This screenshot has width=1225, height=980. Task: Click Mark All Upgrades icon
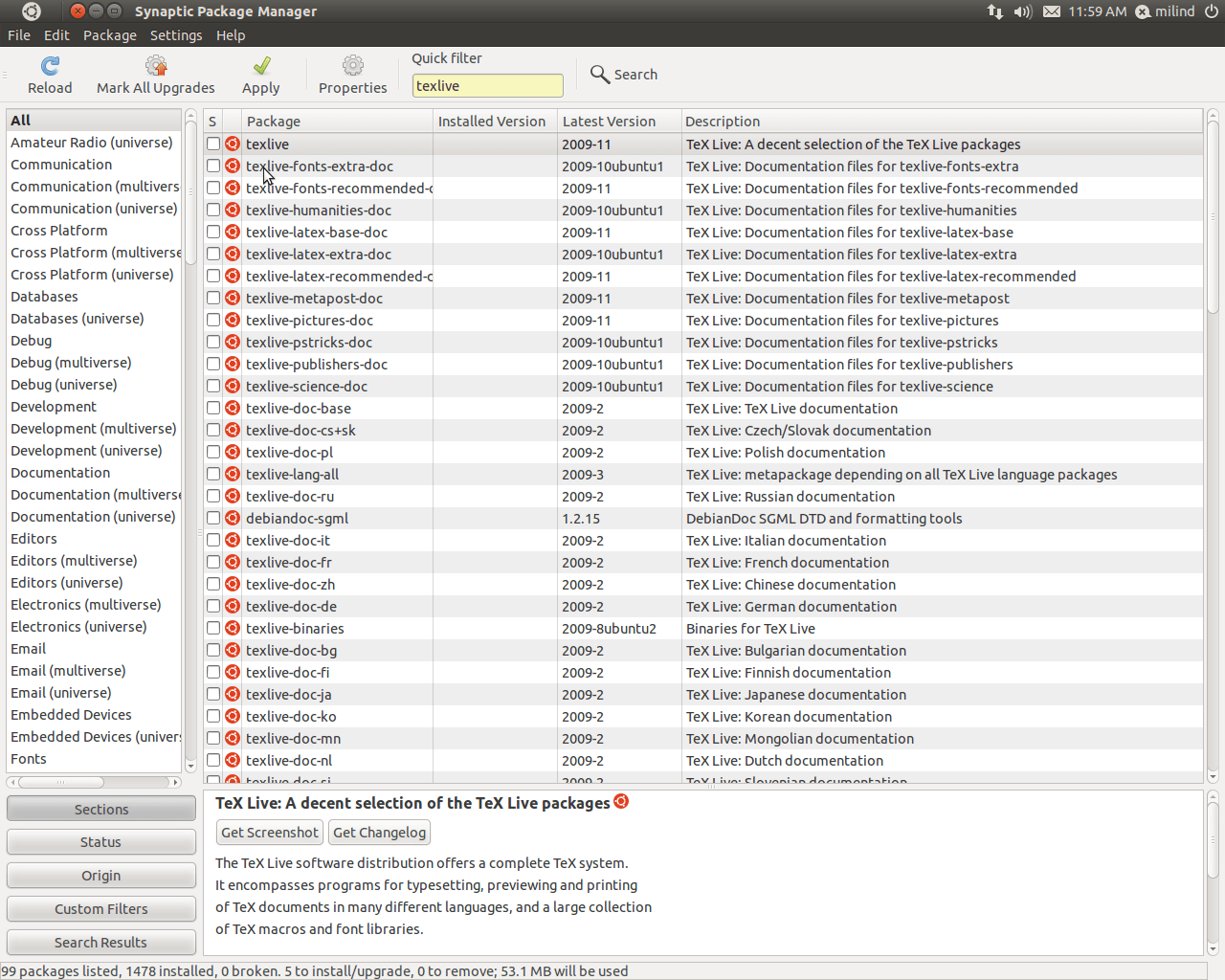pos(156,65)
